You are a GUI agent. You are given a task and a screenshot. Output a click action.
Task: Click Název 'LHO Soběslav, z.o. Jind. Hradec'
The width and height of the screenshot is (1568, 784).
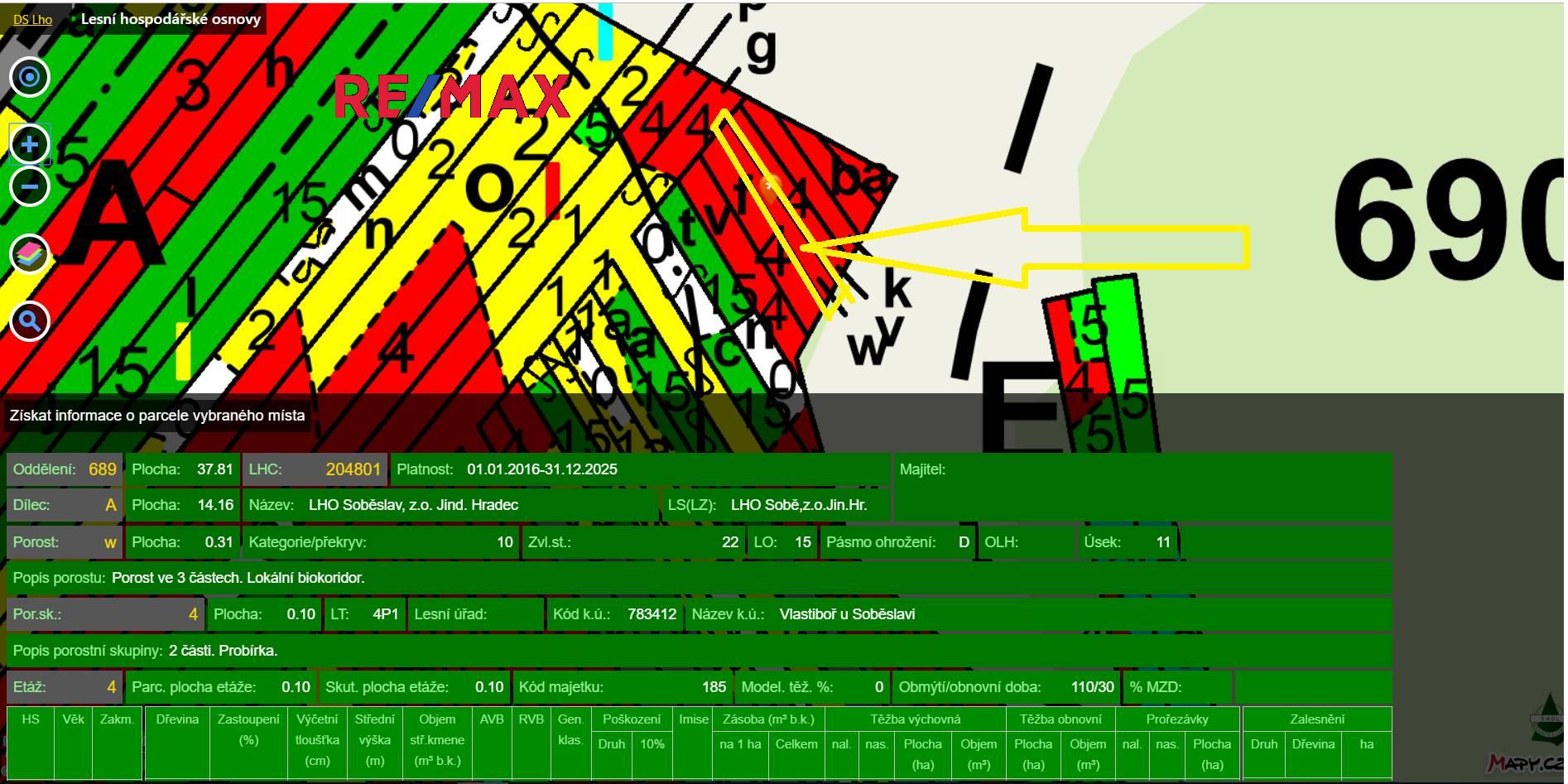413,505
